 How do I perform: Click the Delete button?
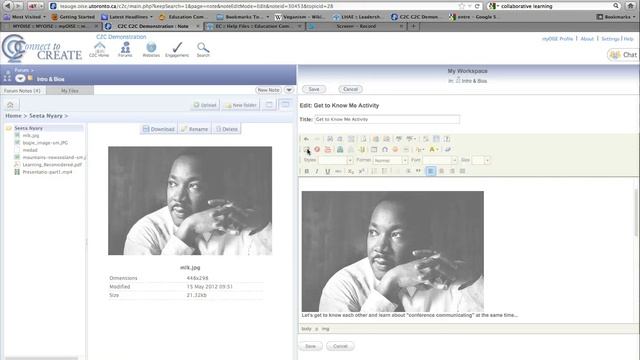tap(227, 129)
